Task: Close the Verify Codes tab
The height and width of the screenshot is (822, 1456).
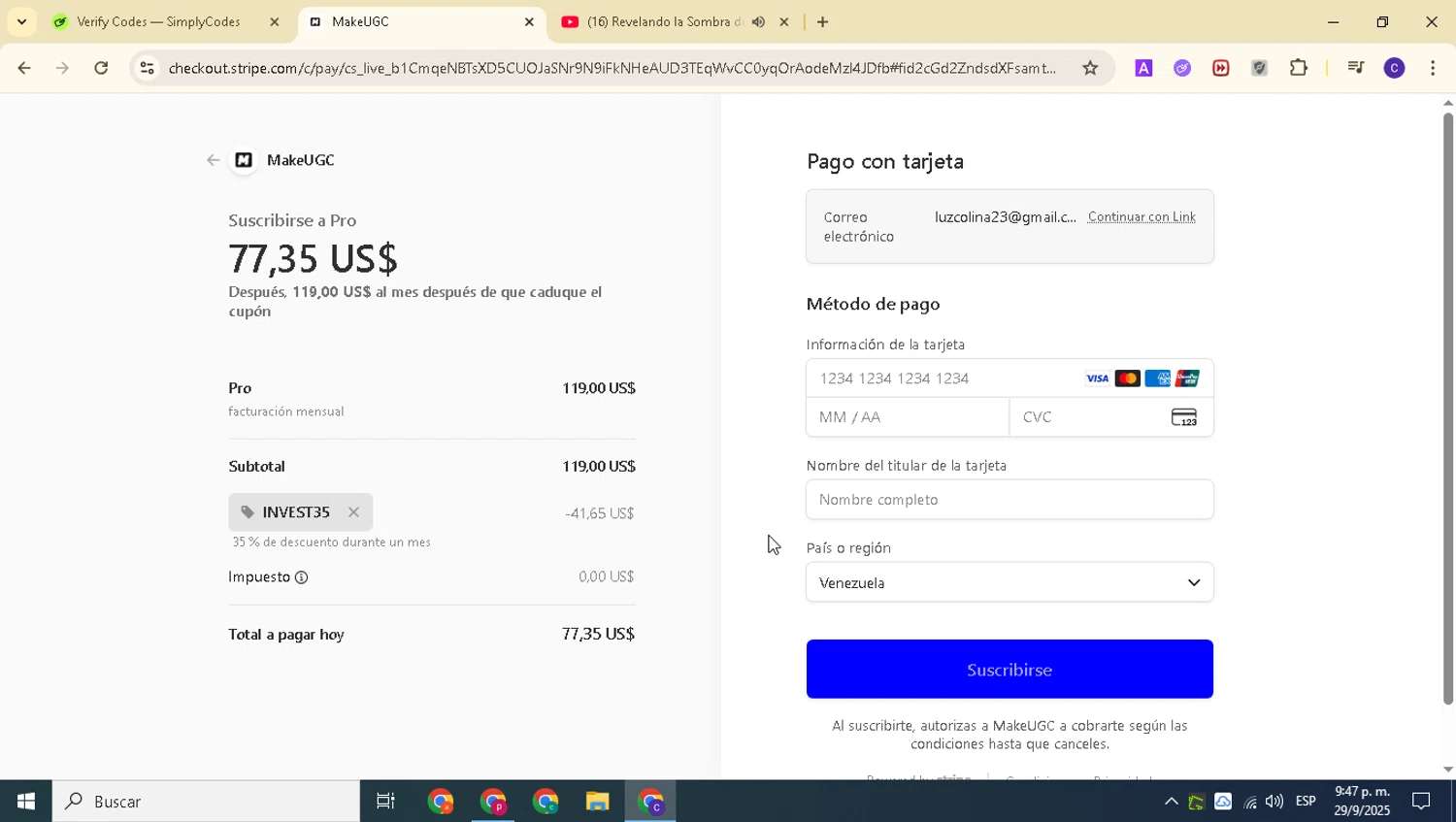Action: click(x=275, y=21)
